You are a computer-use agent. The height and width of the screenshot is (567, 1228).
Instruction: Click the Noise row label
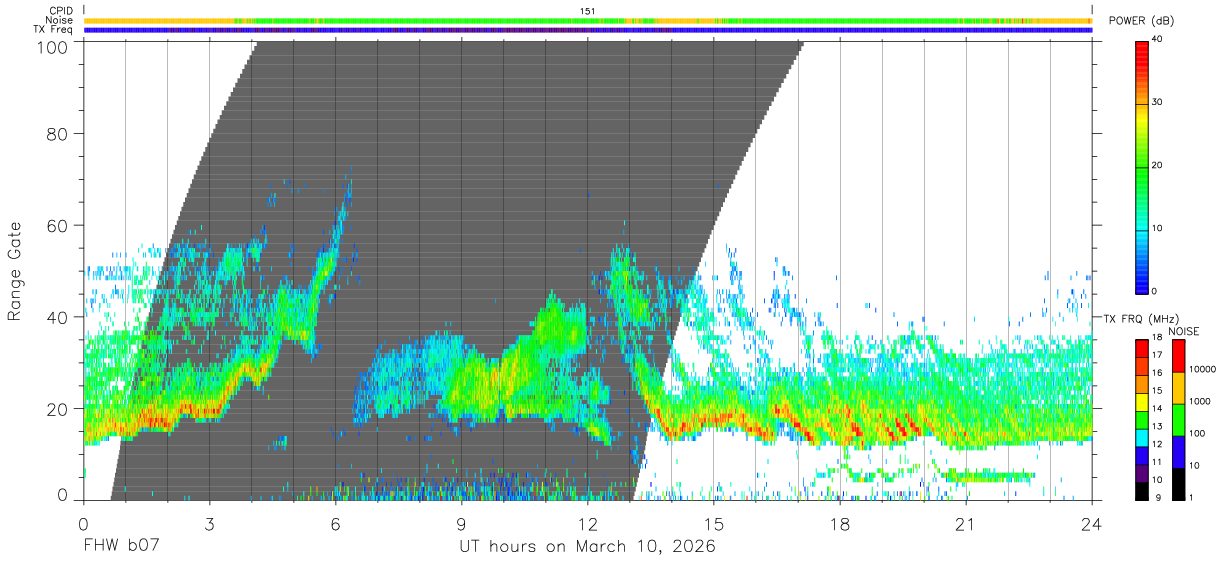61,20
